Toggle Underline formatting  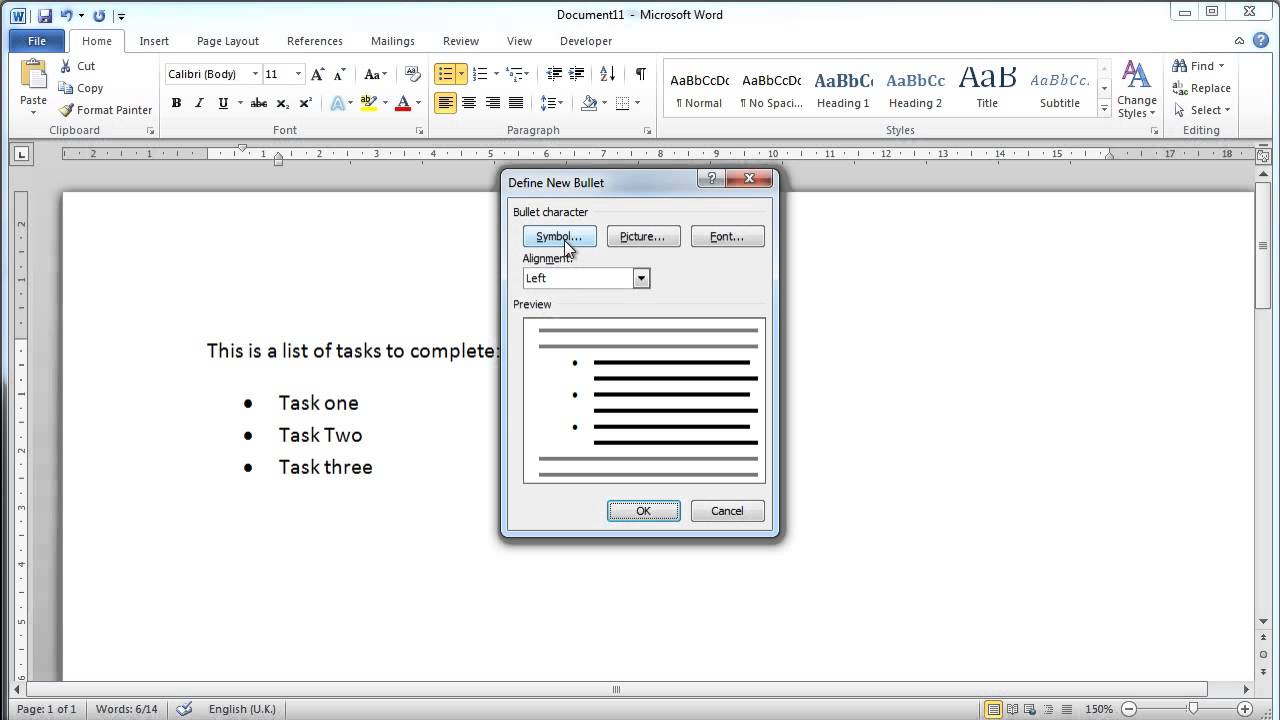(x=222, y=103)
